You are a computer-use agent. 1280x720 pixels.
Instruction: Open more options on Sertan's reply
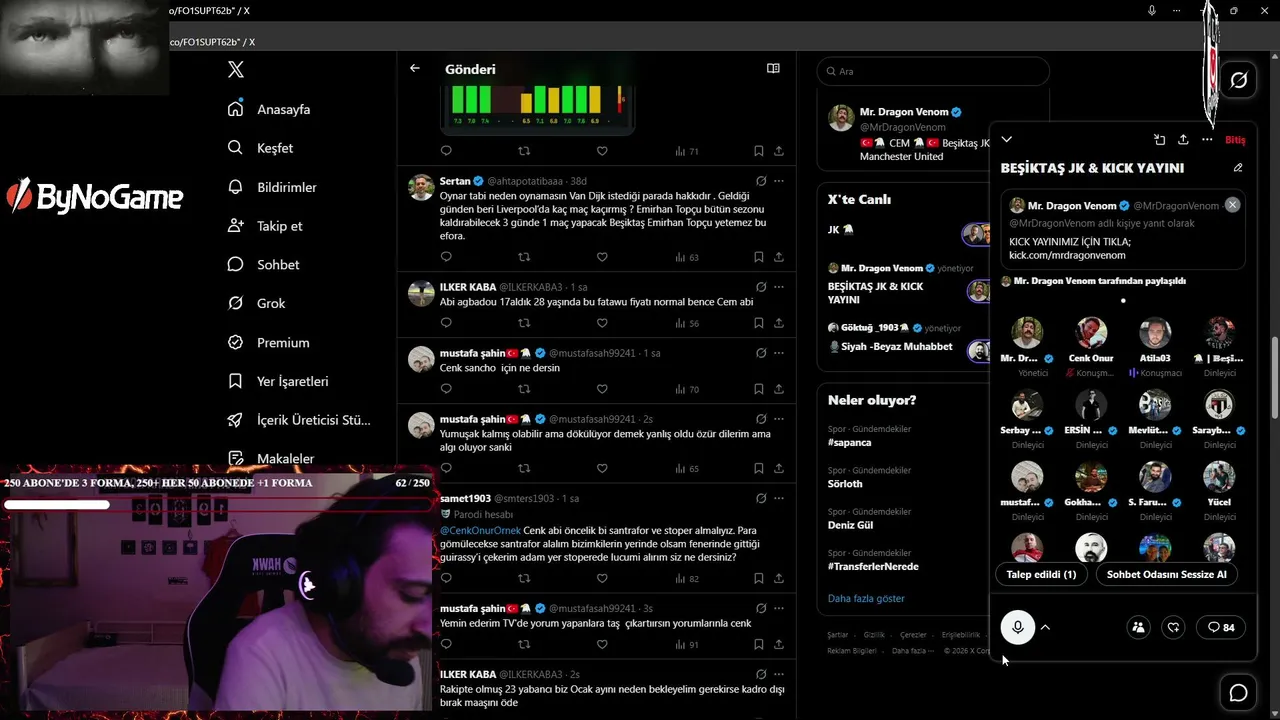point(779,181)
